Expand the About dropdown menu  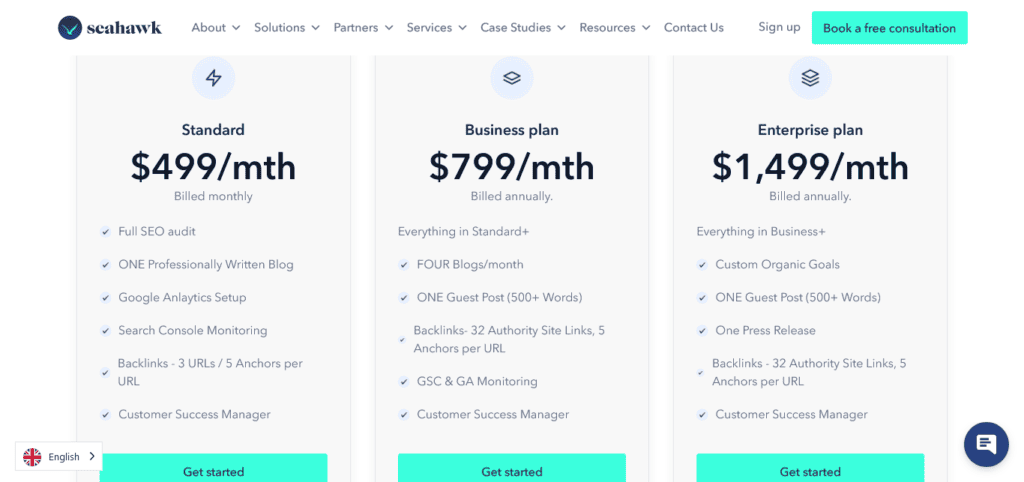[x=215, y=28]
